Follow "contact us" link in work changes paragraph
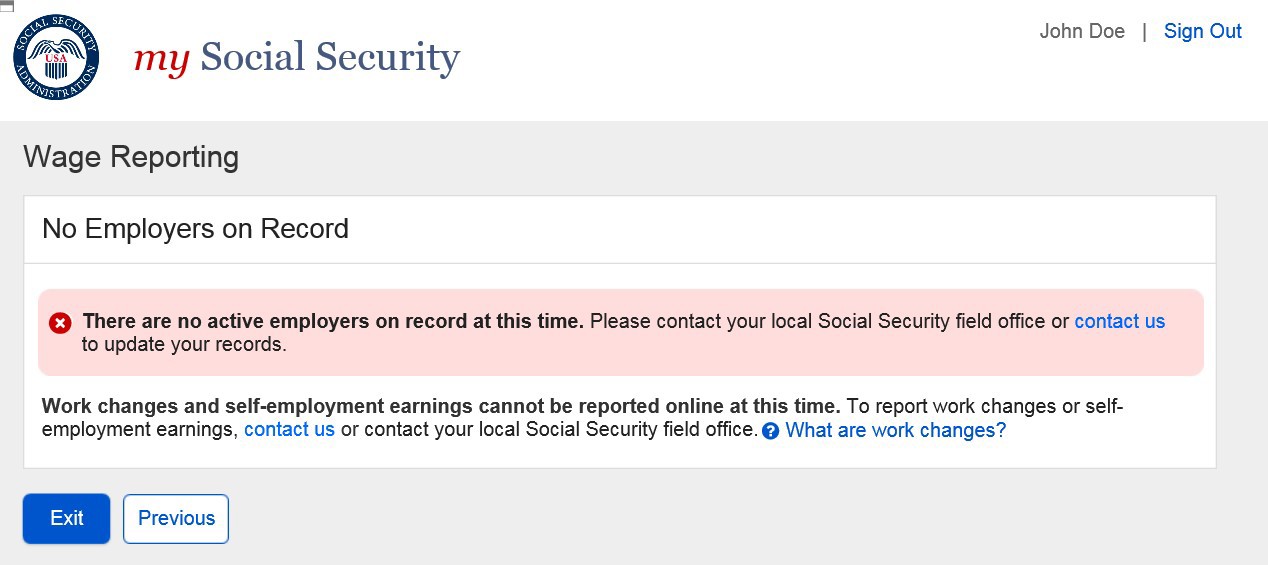The image size is (1268, 565). click(x=289, y=430)
